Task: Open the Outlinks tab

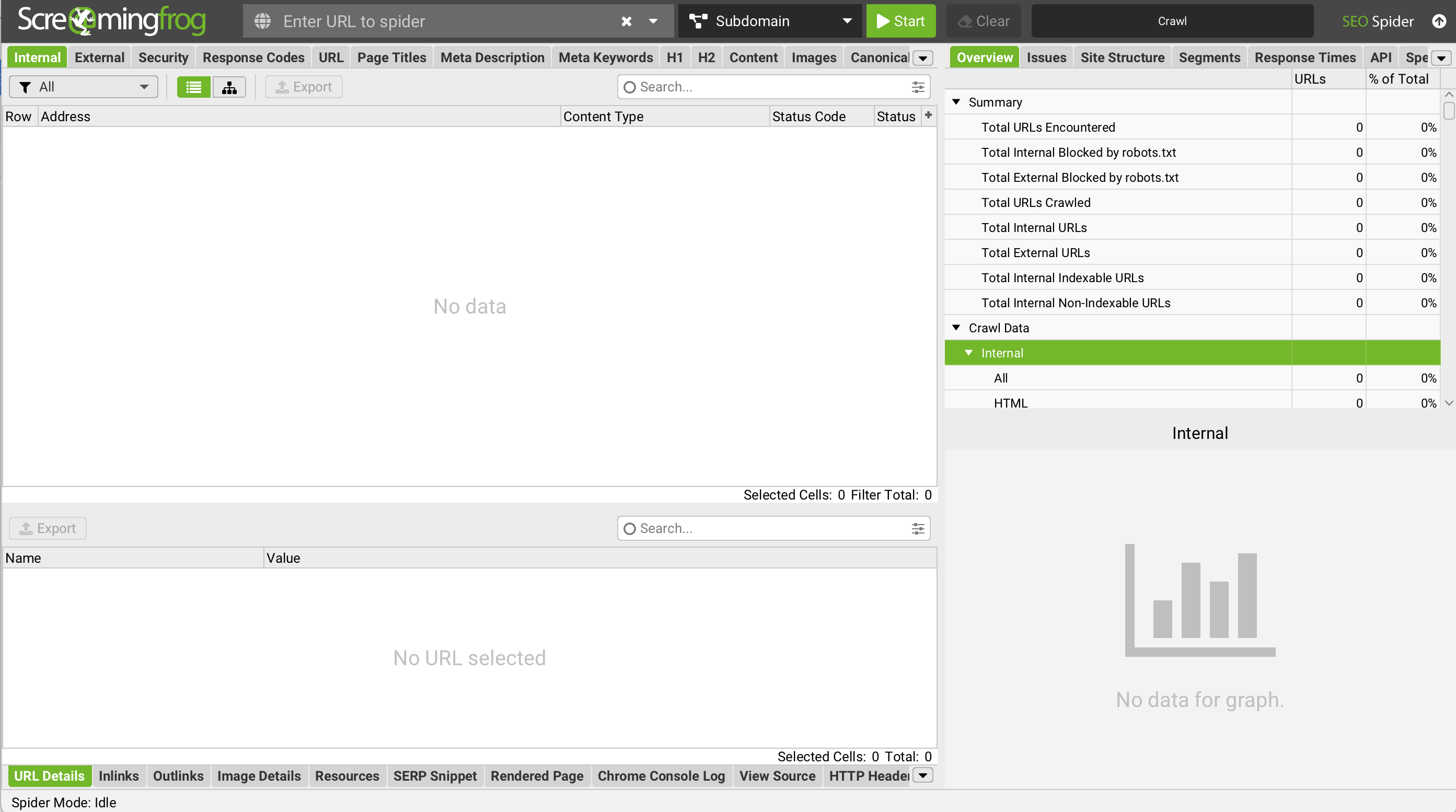Action: 178,776
